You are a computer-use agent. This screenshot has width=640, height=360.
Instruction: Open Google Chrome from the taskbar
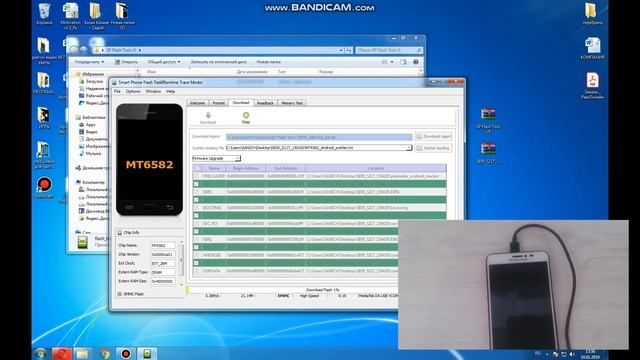pos(105,353)
